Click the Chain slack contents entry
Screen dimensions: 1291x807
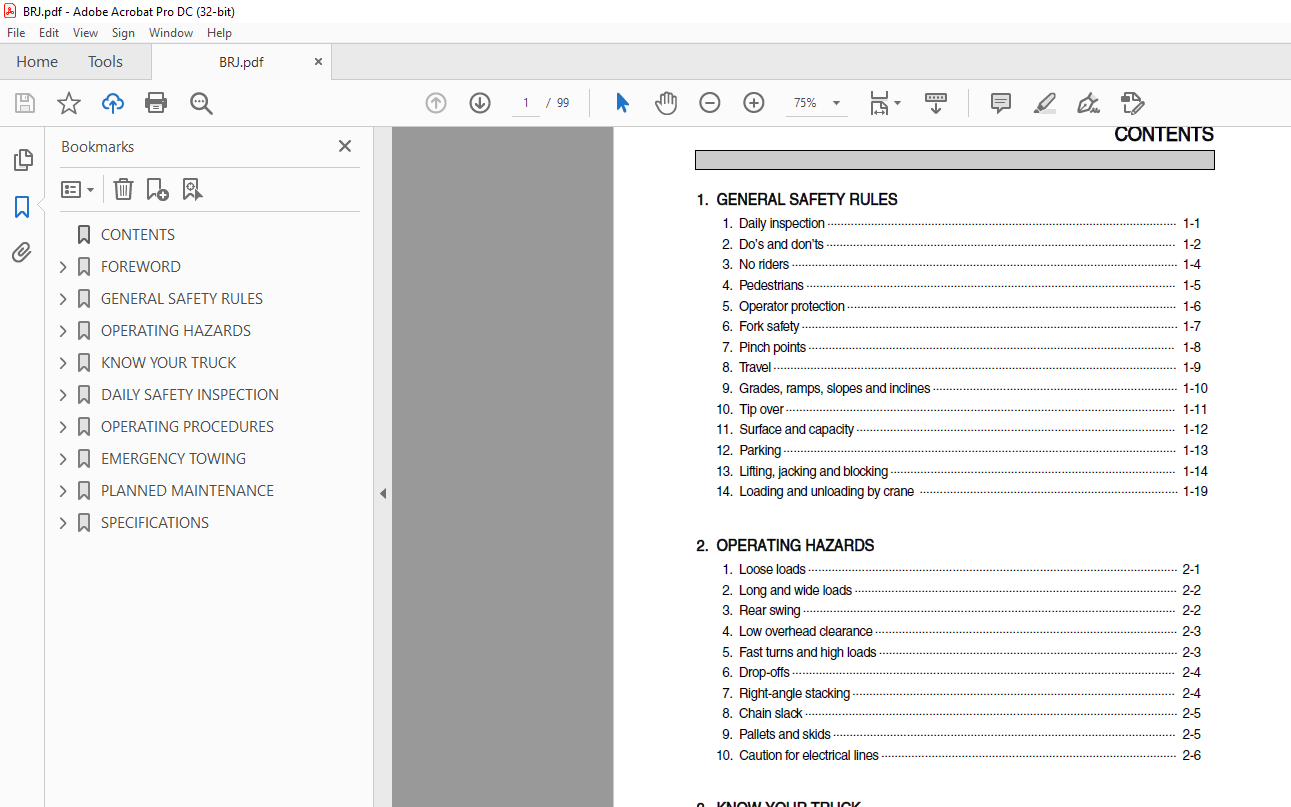point(962,714)
